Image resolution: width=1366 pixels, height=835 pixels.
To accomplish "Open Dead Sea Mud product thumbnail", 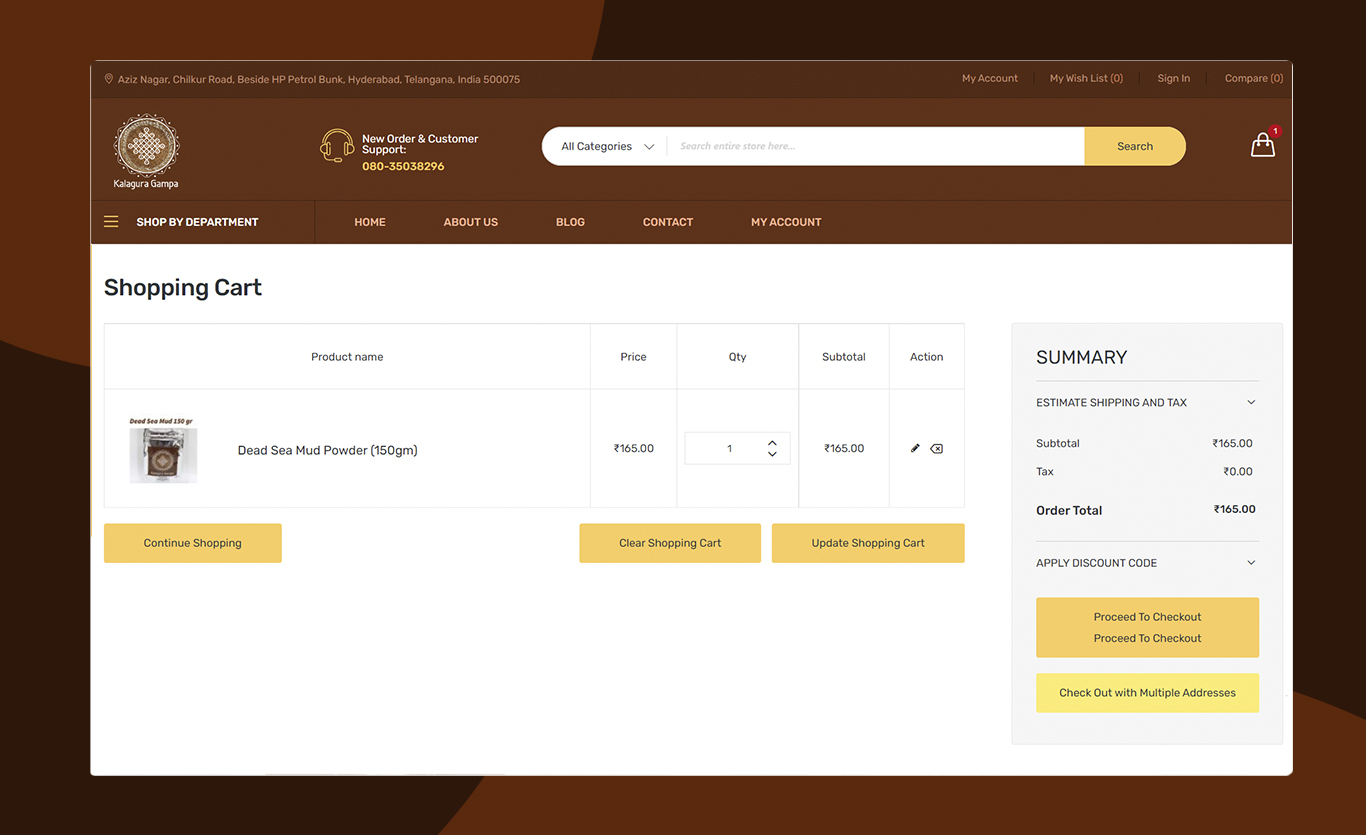I will tap(163, 450).
